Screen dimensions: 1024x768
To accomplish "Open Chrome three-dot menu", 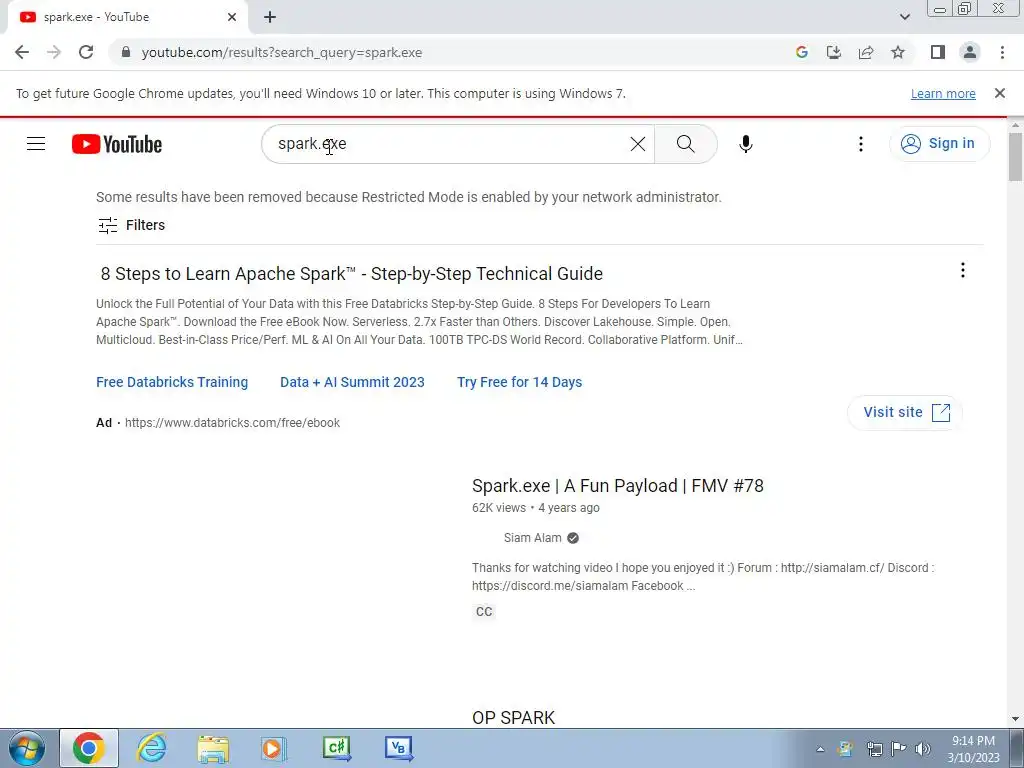I will point(1002,52).
